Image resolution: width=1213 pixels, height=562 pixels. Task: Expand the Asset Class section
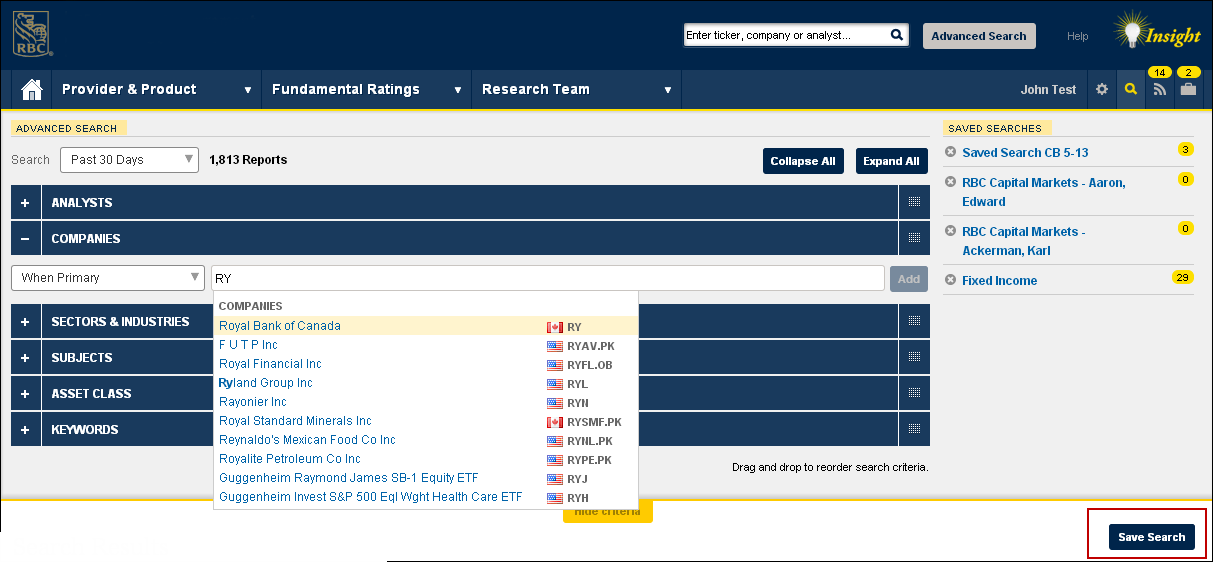pyautogui.click(x=25, y=393)
